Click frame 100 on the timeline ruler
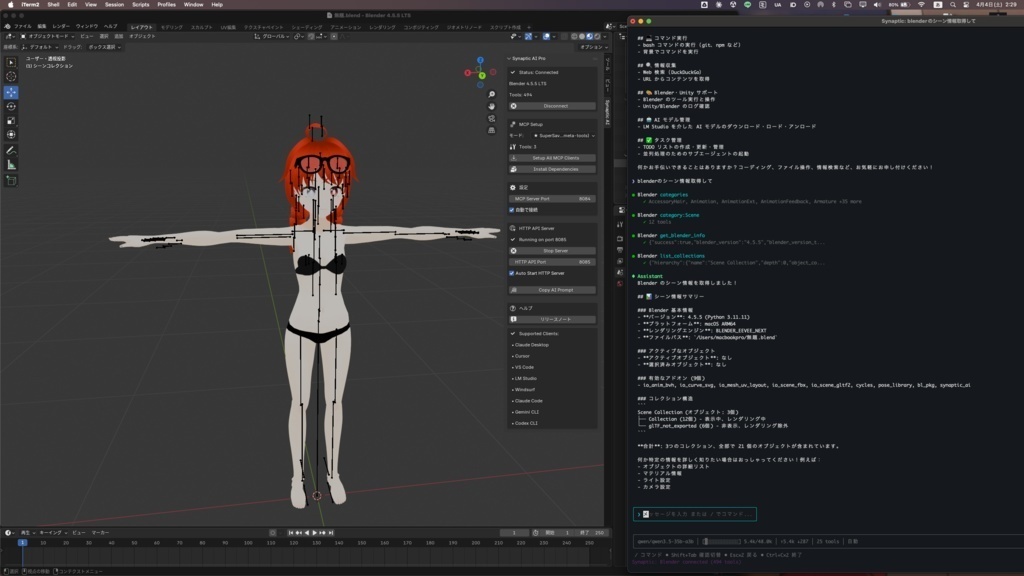 pos(248,542)
